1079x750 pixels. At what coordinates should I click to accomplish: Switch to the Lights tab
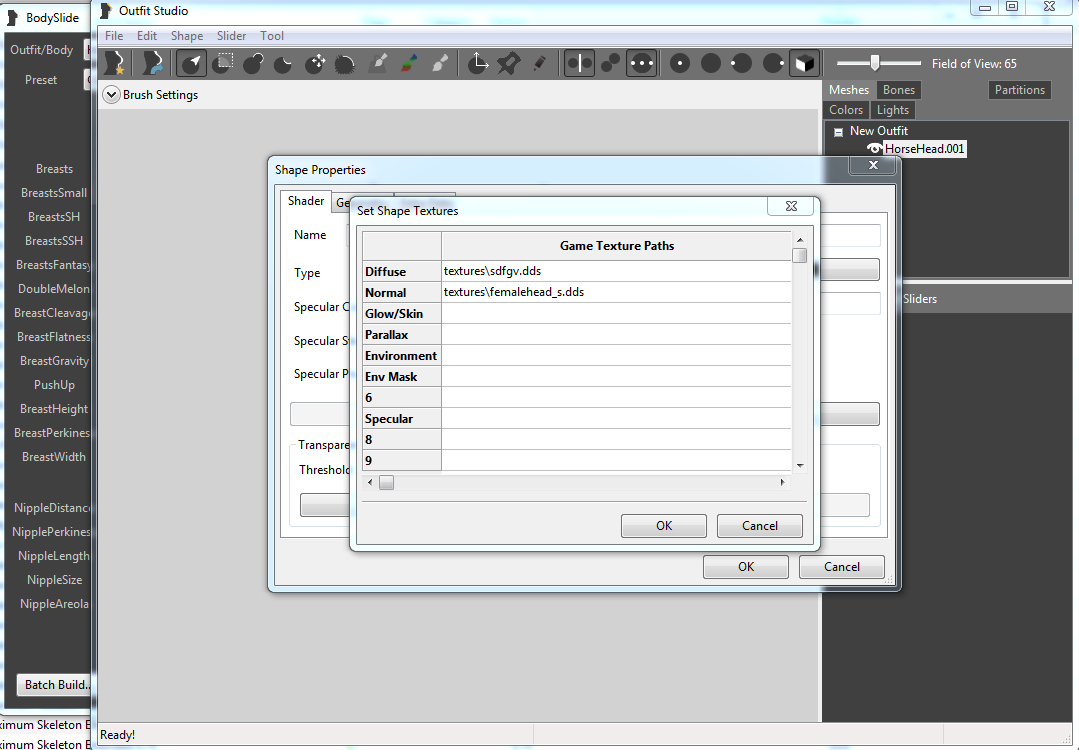click(893, 110)
